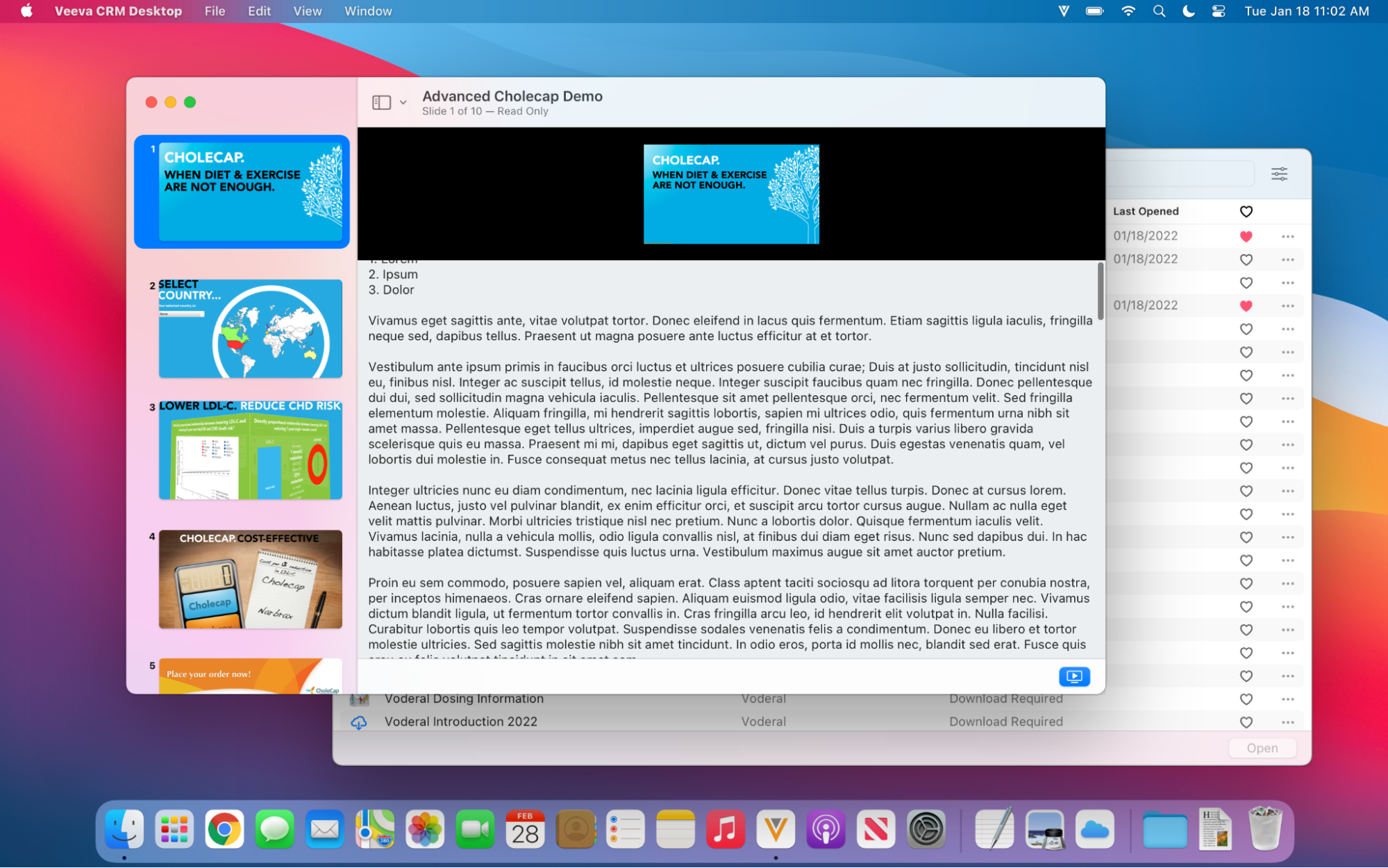The width and height of the screenshot is (1388, 868).
Task: Open Veeva CRM app in the dock
Action: pyautogui.click(x=775, y=829)
